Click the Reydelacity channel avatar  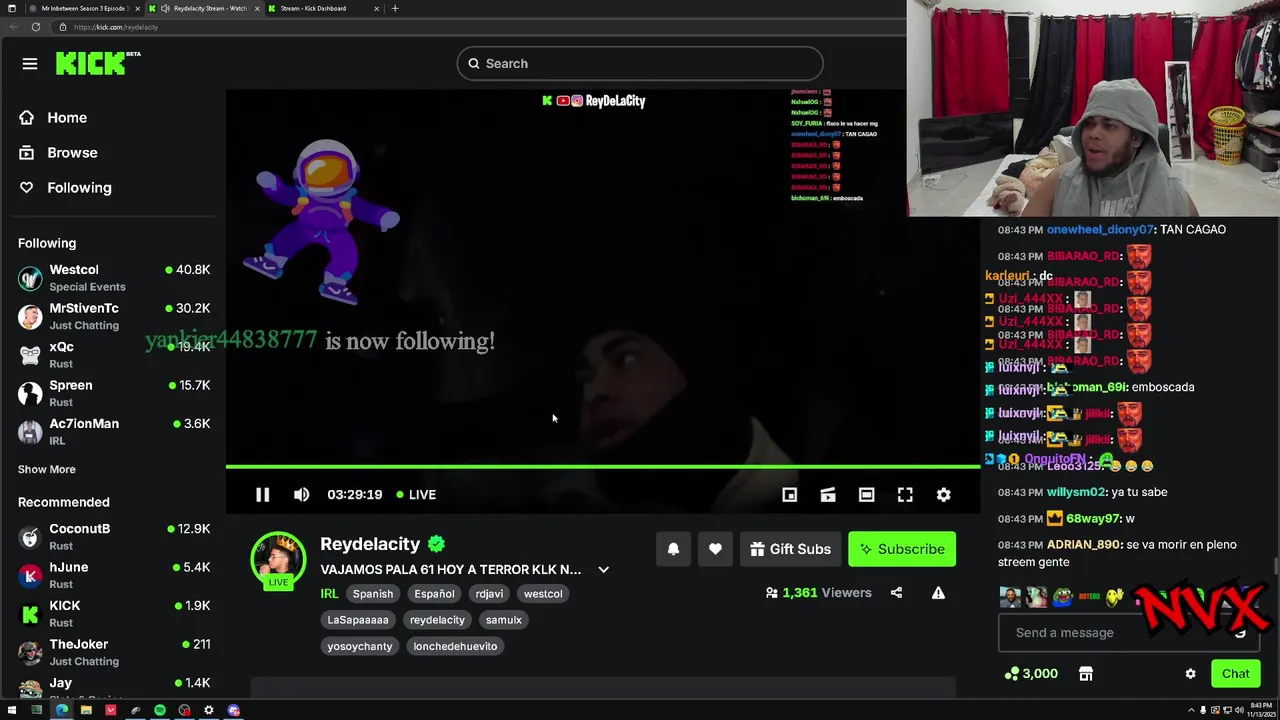278,559
